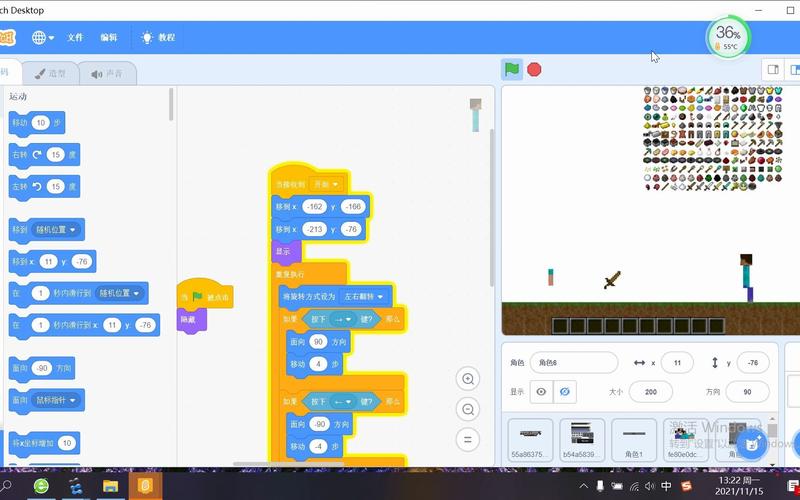Open the Sogou input tray icon
The width and height of the screenshot is (800, 500).
(686, 486)
